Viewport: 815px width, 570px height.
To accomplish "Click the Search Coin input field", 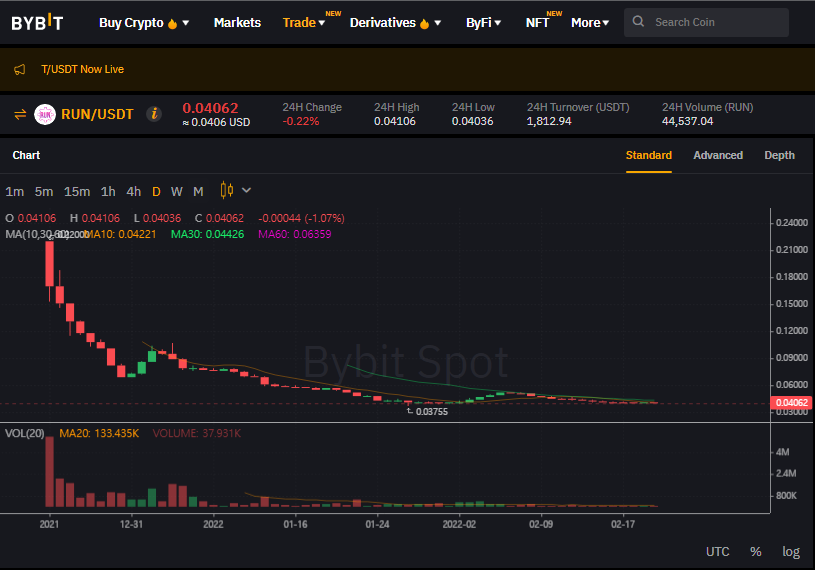I will coord(706,22).
